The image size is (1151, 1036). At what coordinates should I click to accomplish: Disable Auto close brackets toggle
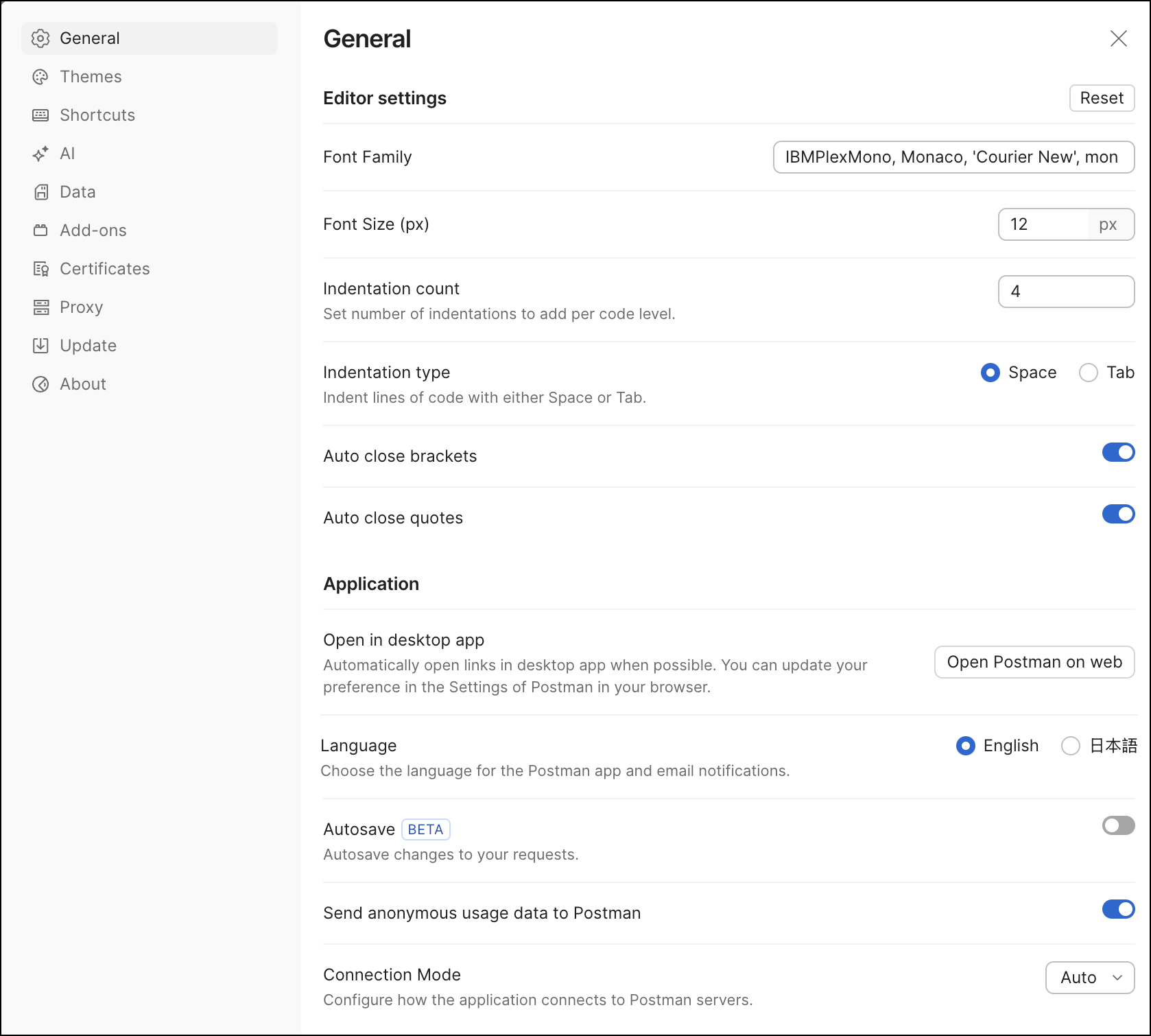(1118, 453)
